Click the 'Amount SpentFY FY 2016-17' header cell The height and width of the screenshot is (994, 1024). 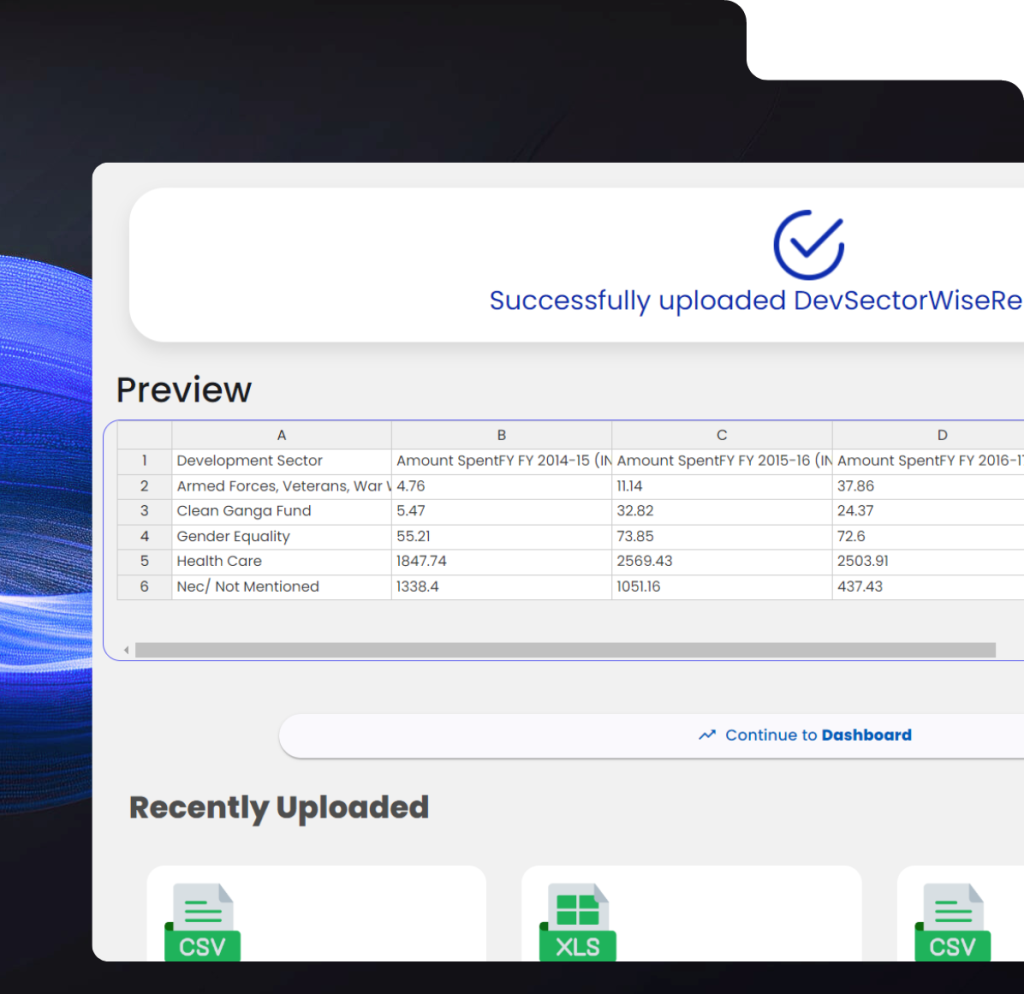click(x=928, y=461)
